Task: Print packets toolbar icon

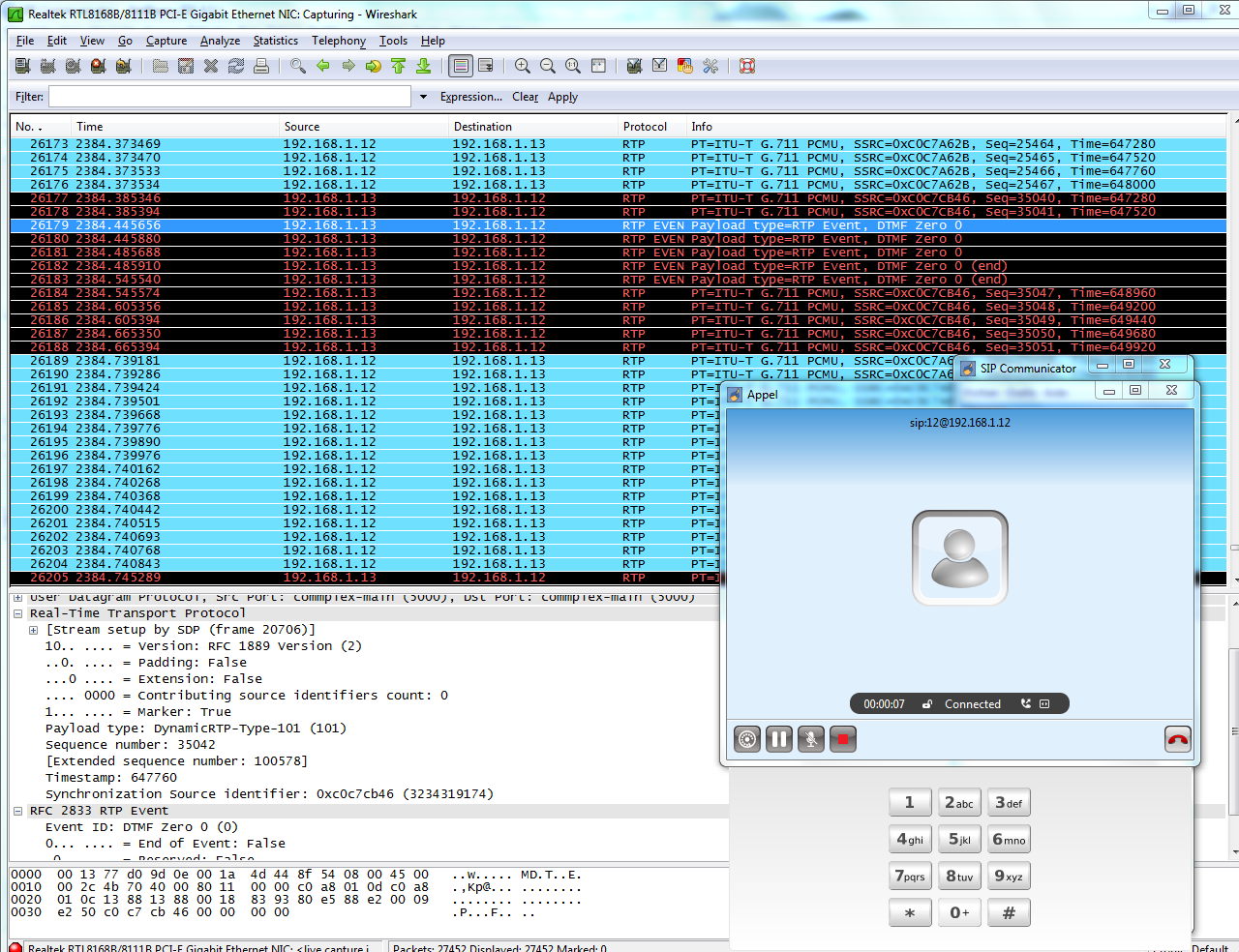Action: pyautogui.click(x=261, y=66)
